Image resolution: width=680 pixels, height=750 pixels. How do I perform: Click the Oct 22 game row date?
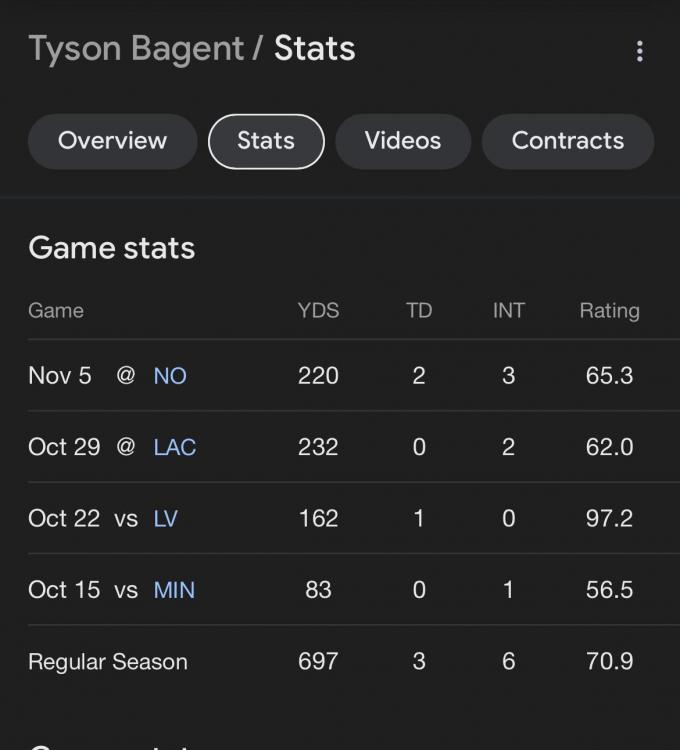point(64,519)
